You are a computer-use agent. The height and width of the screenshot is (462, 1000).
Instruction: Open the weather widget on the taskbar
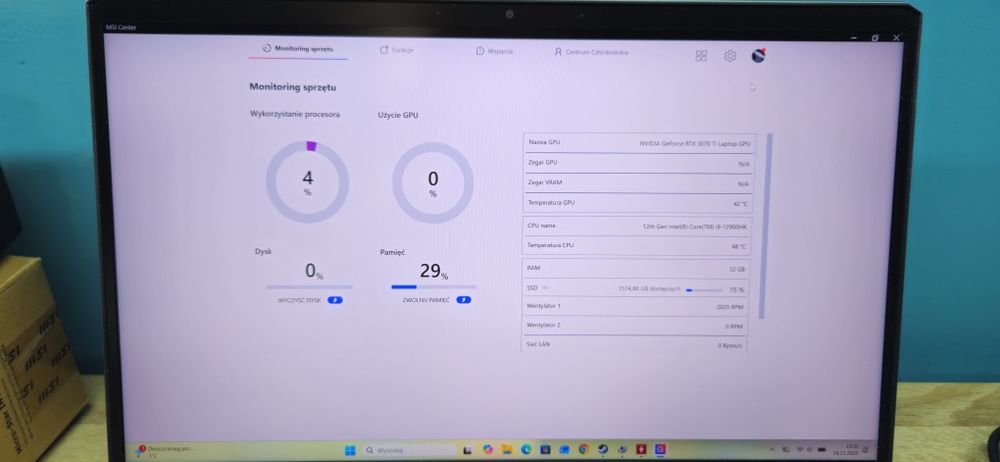tap(165, 452)
